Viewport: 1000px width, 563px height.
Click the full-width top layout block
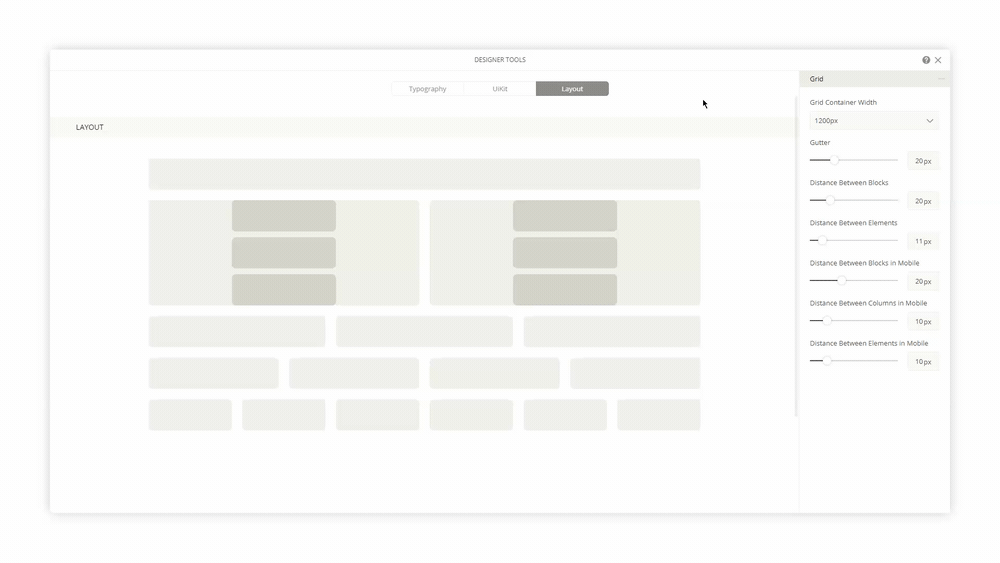pyautogui.click(x=424, y=174)
